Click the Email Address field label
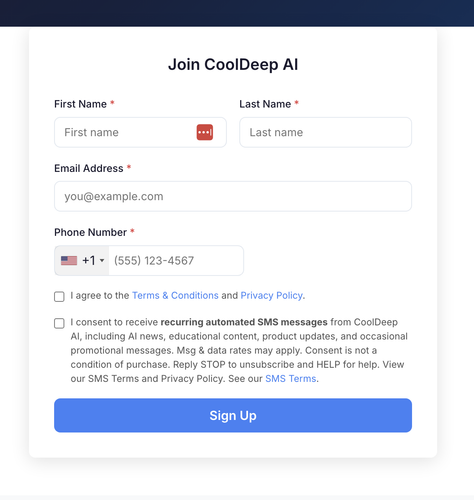This screenshot has height=500, width=474. point(89,168)
